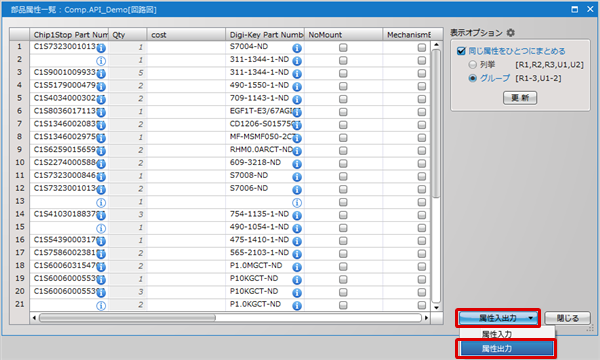Click the horizontal scrollbar right arrow
Viewport: 600px width, 360px height.
[x=426, y=318]
